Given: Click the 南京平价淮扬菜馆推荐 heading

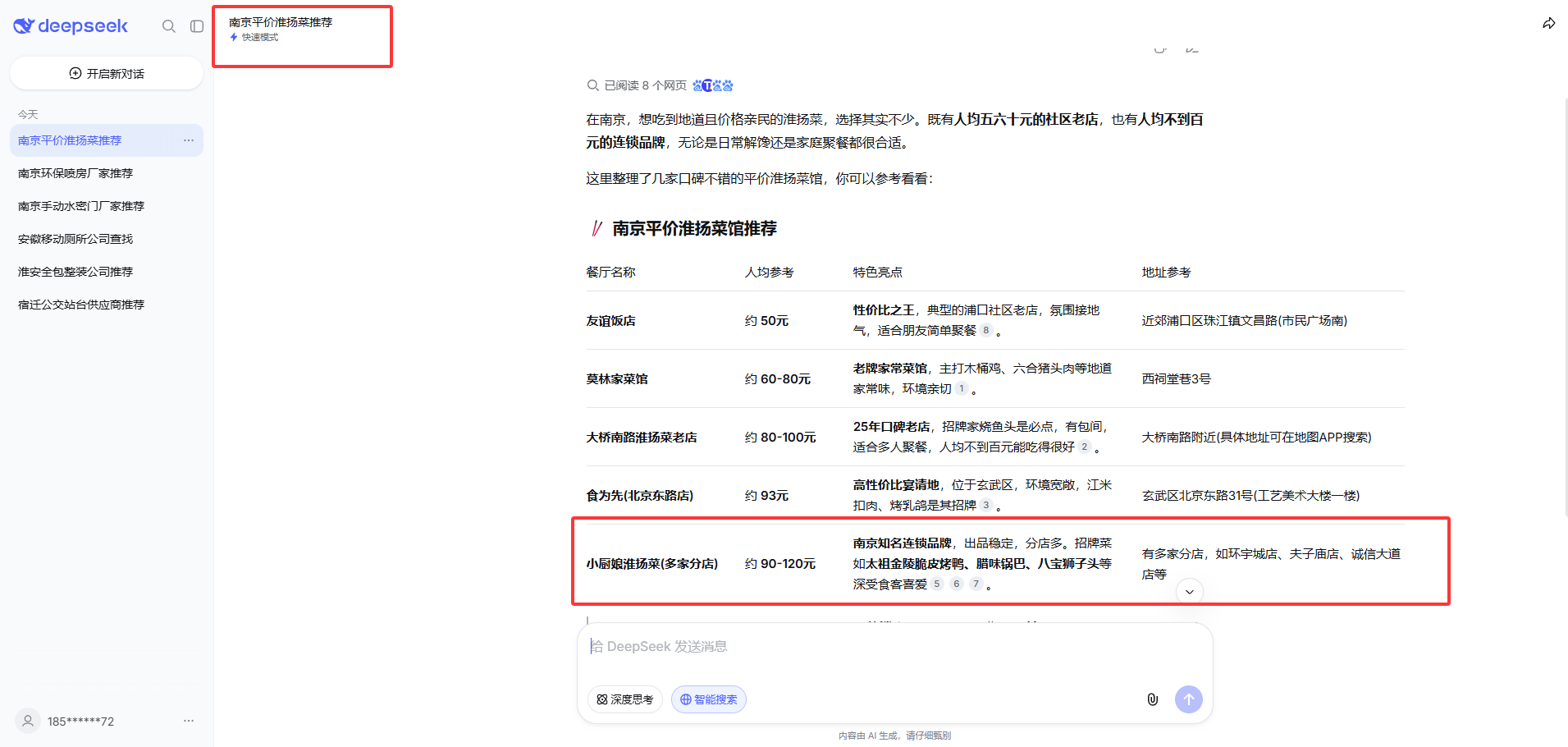Looking at the screenshot, I should pyautogui.click(x=694, y=228).
